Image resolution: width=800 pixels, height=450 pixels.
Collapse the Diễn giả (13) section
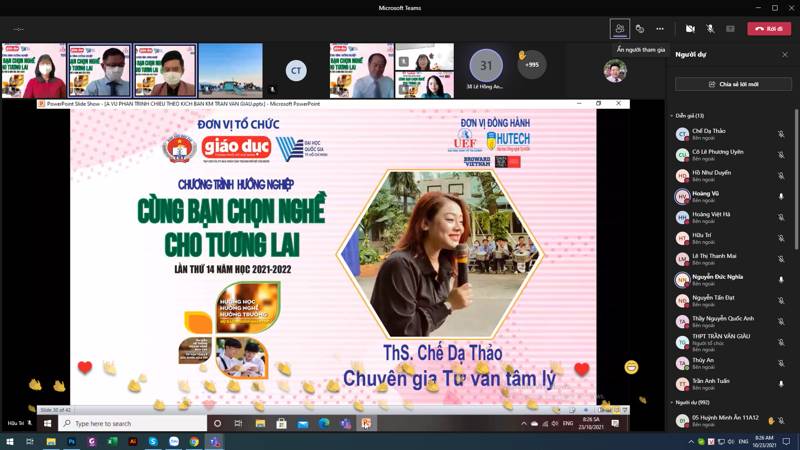(x=672, y=115)
